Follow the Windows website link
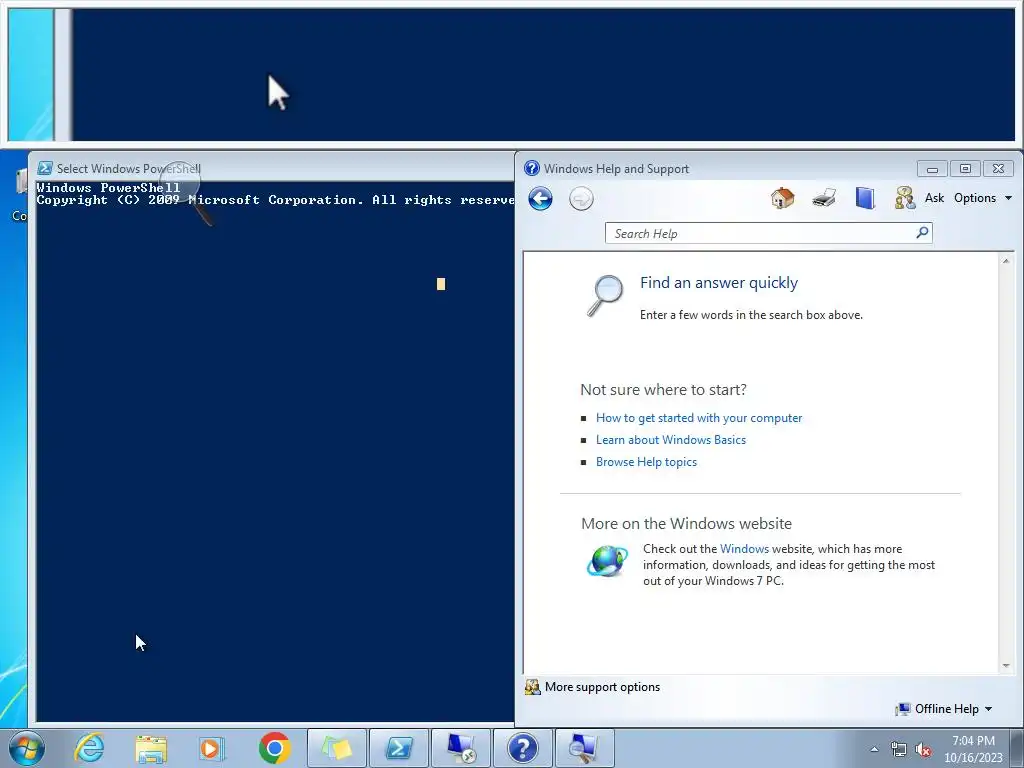Screen dimensions: 1024x768 click(744, 549)
